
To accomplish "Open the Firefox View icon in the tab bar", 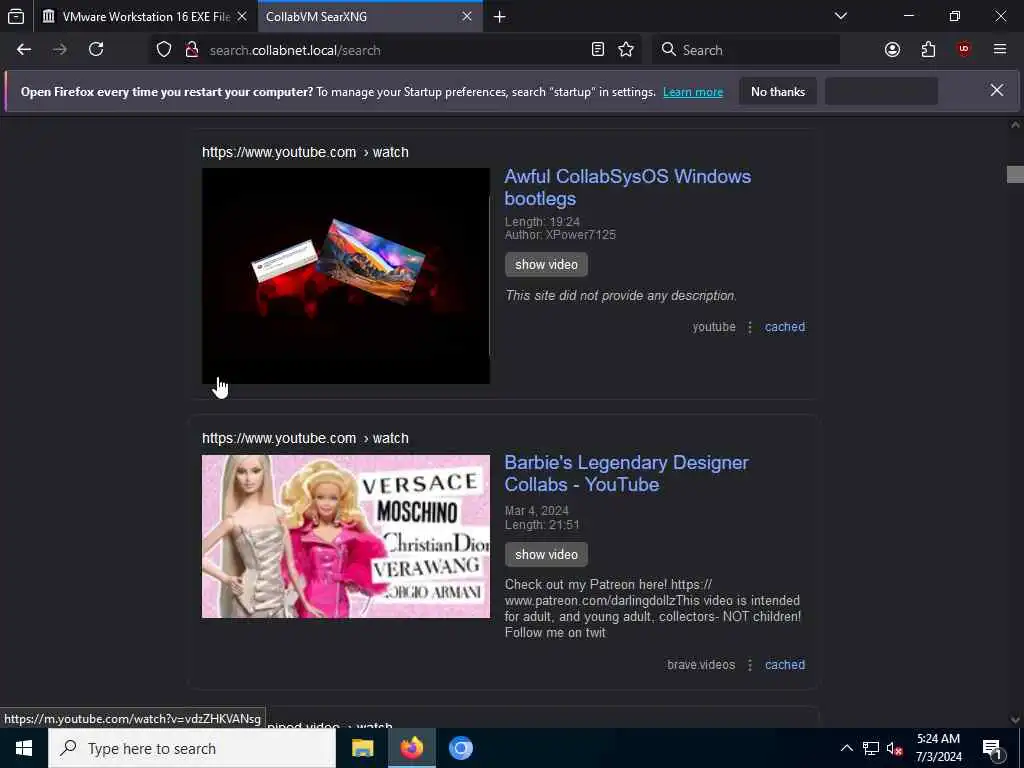I will [16, 16].
